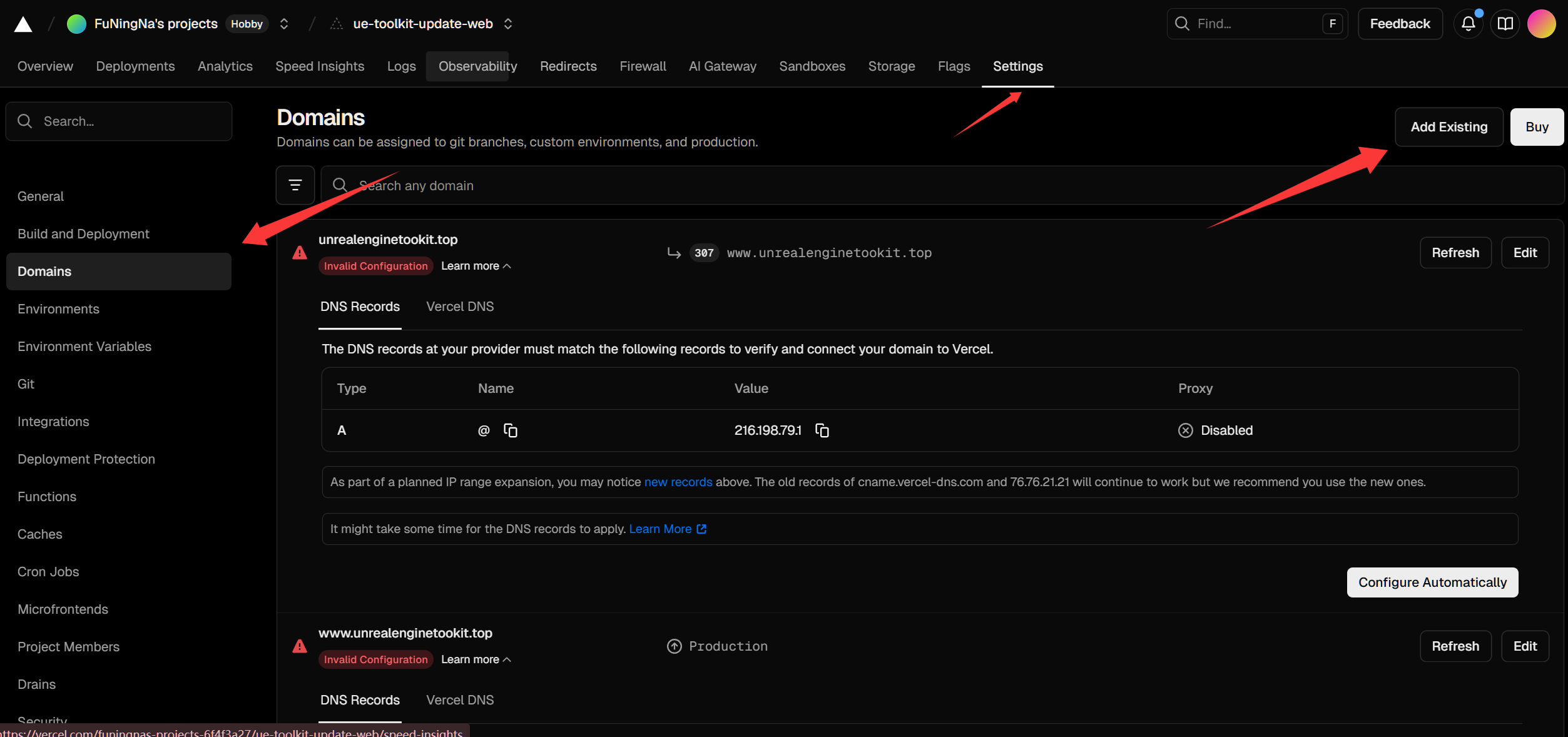Screen dimensions: 1568x737
Task: Open the team avatar for FuNingNa's projects
Action: coord(76,24)
